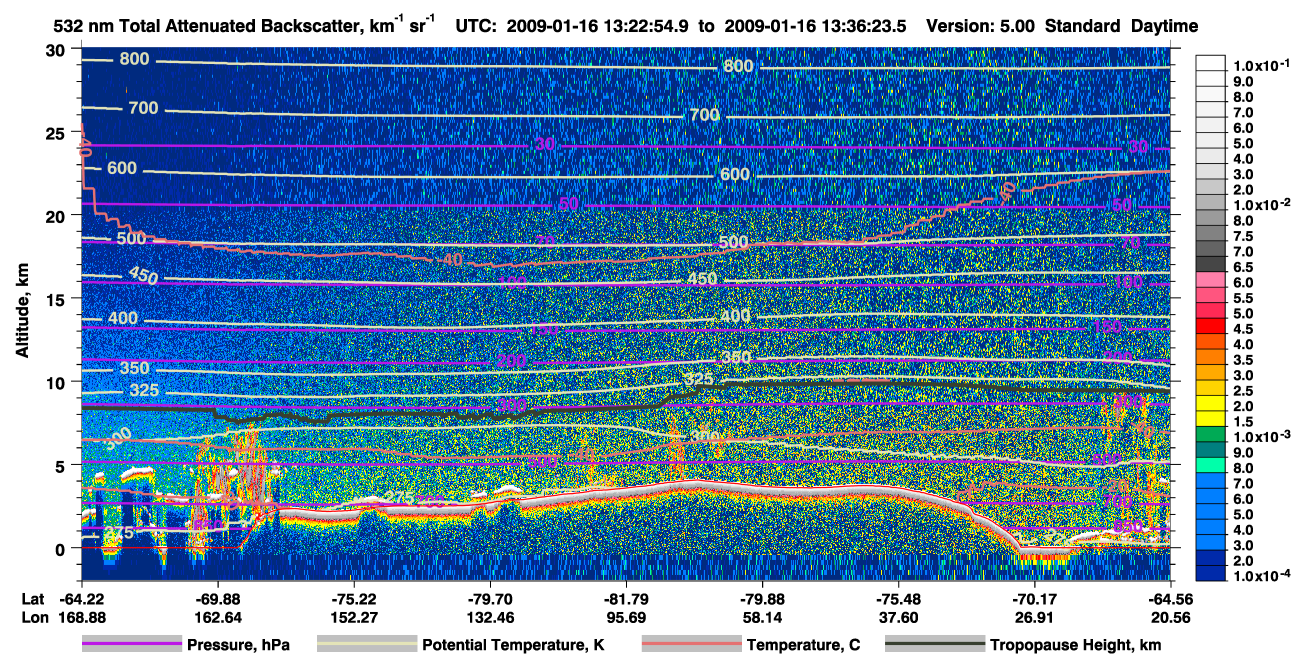Click longitude value 152.27

click(354, 617)
